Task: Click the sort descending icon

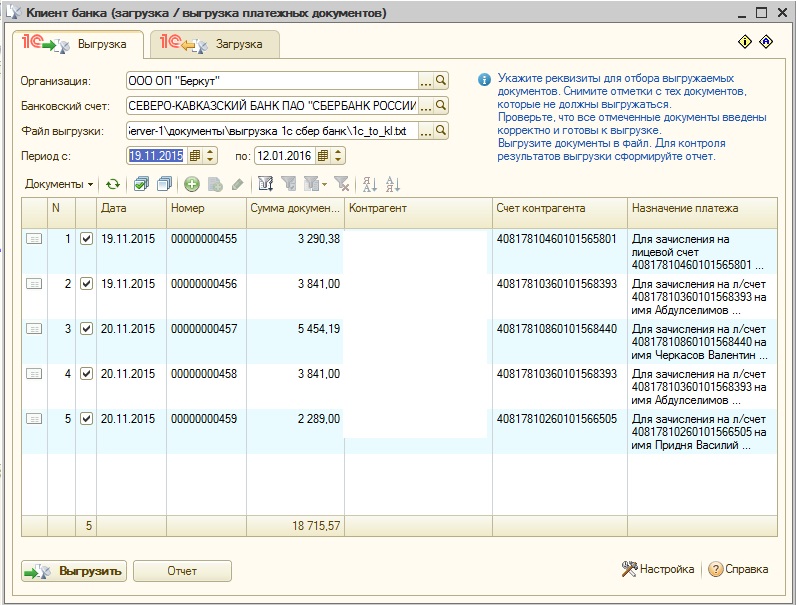Action: pyautogui.click(x=392, y=184)
